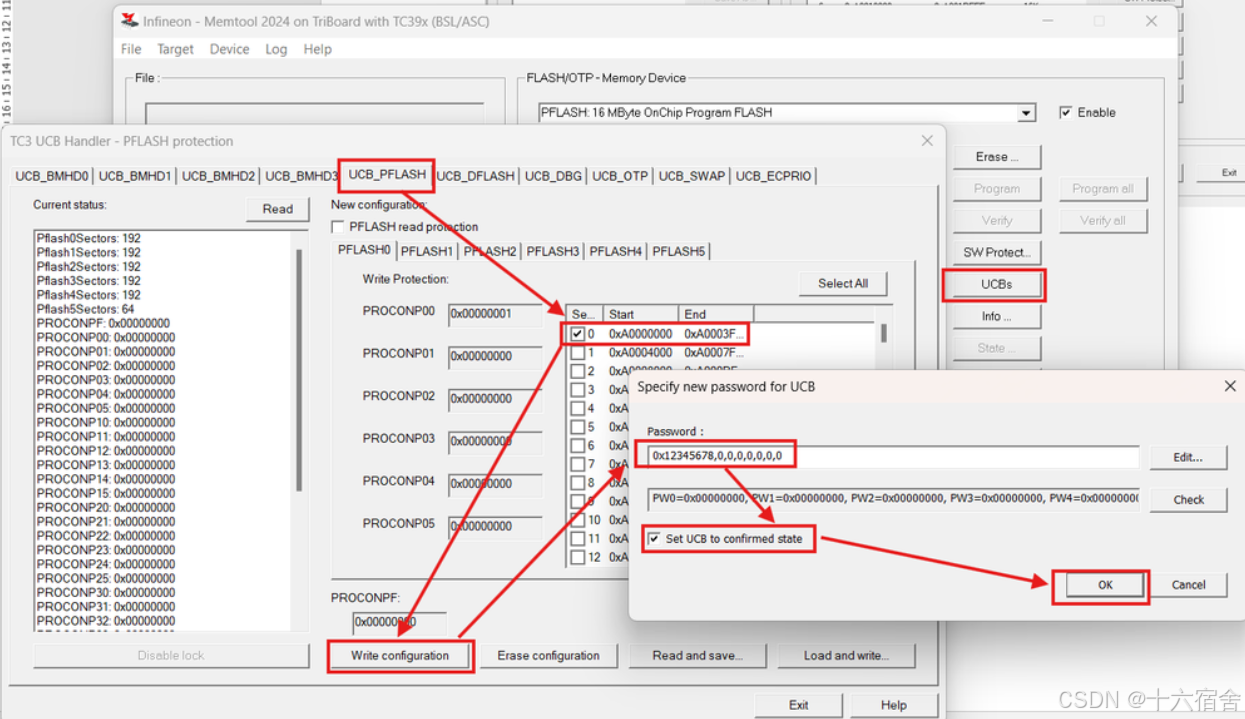Click the Info ... button
1245x719 pixels.
[996, 317]
